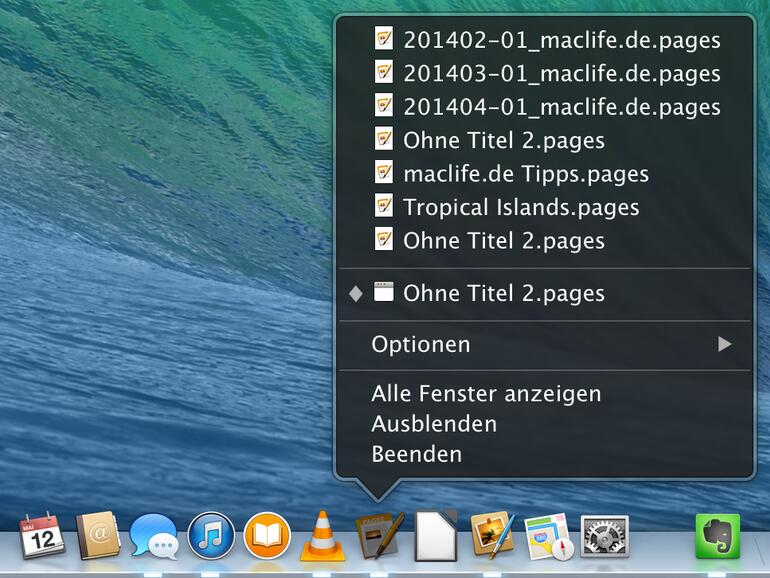Open recent file 201404-01_maclife.de.pages

coord(545,106)
